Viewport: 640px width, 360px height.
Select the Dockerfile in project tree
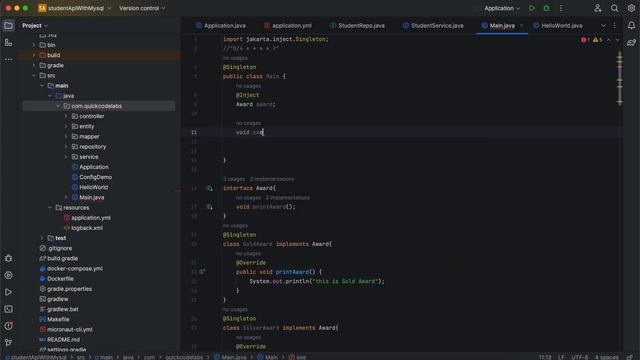click(x=60, y=279)
